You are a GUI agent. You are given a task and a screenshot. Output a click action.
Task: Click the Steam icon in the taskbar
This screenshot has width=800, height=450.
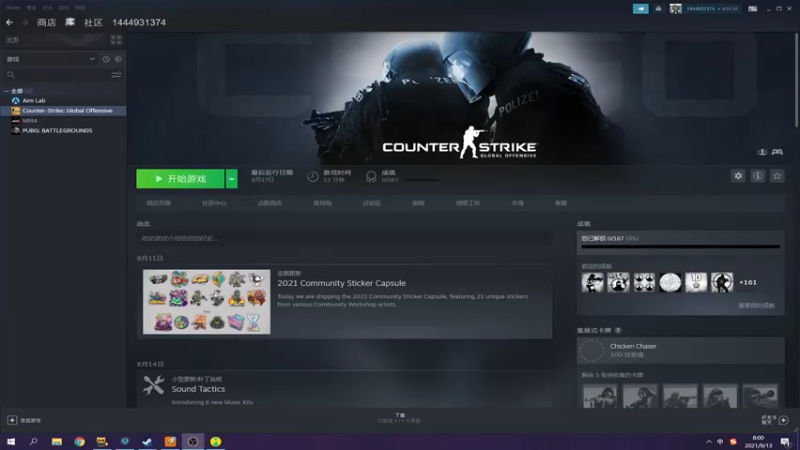coord(147,441)
